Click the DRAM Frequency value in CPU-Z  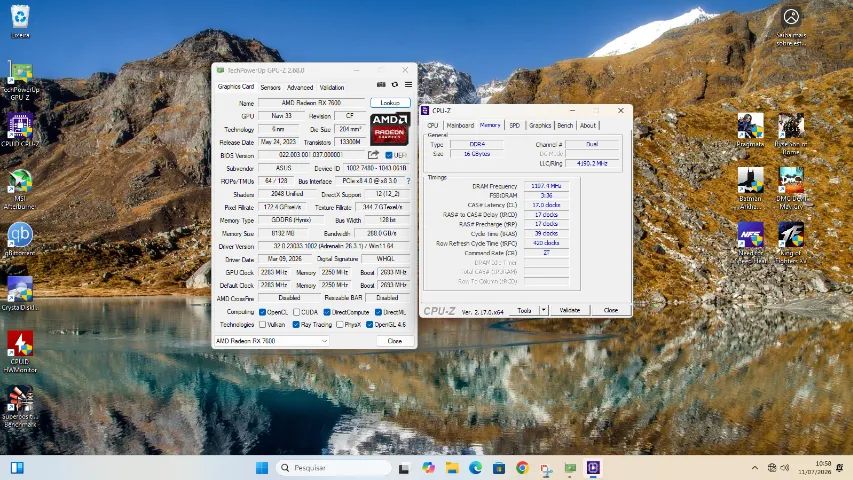coord(546,186)
